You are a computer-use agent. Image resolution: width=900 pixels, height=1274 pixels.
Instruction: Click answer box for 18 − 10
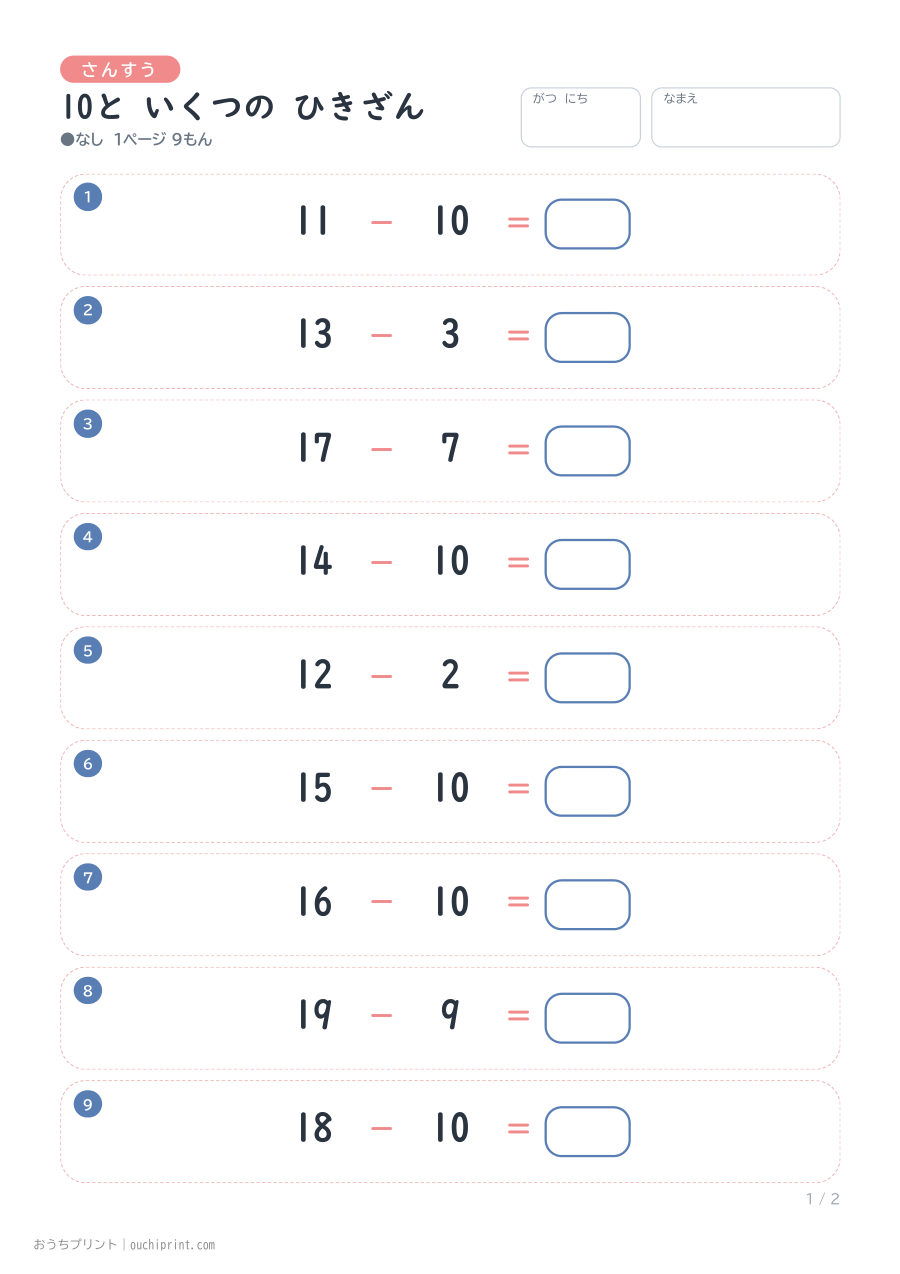point(587,1131)
